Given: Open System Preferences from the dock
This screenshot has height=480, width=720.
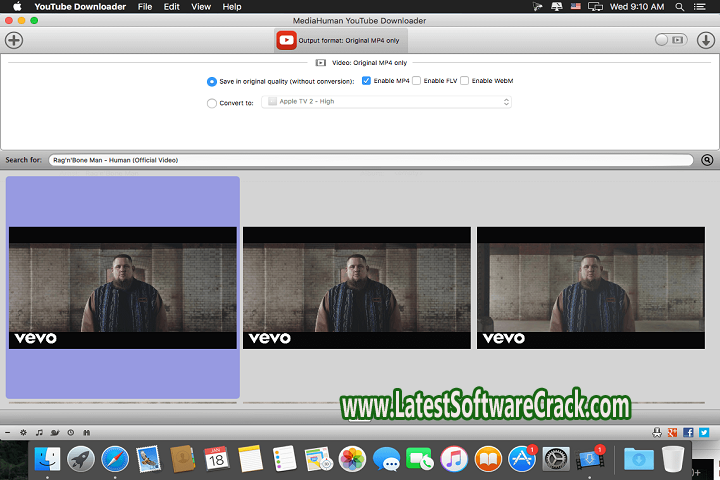Looking at the screenshot, I should pos(556,459).
